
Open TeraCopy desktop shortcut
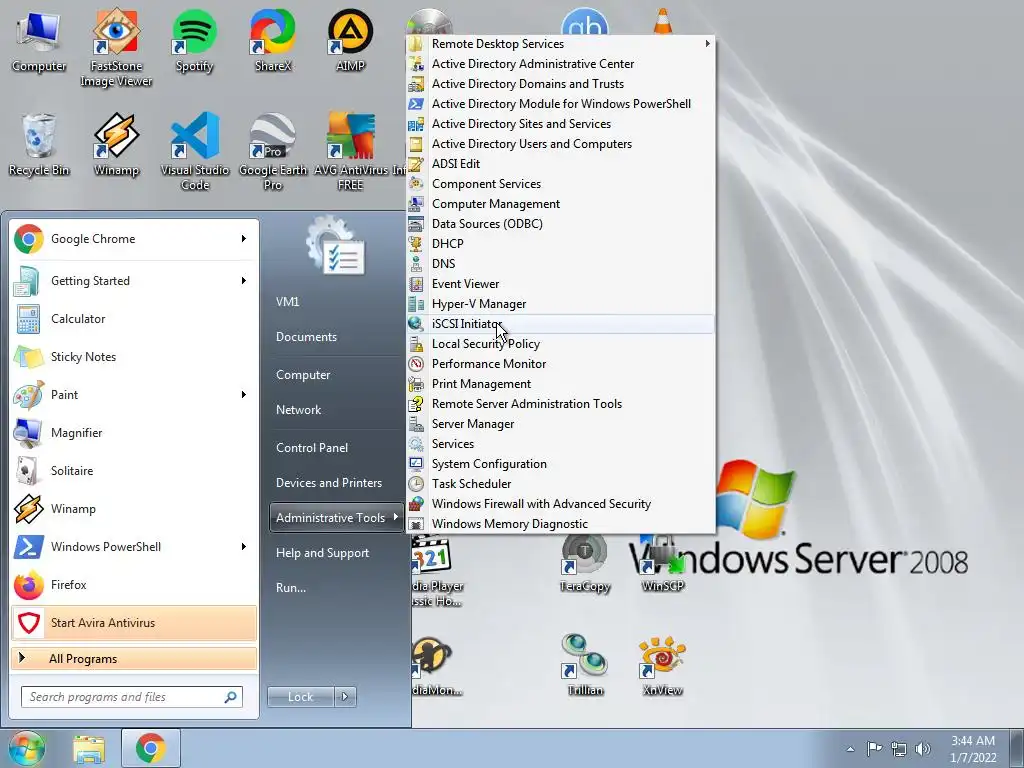584,563
